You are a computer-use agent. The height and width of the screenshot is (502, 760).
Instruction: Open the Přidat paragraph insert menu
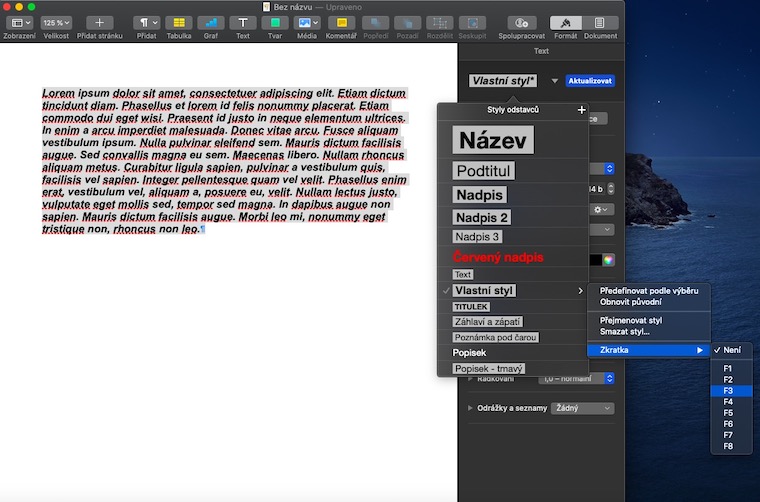147,23
